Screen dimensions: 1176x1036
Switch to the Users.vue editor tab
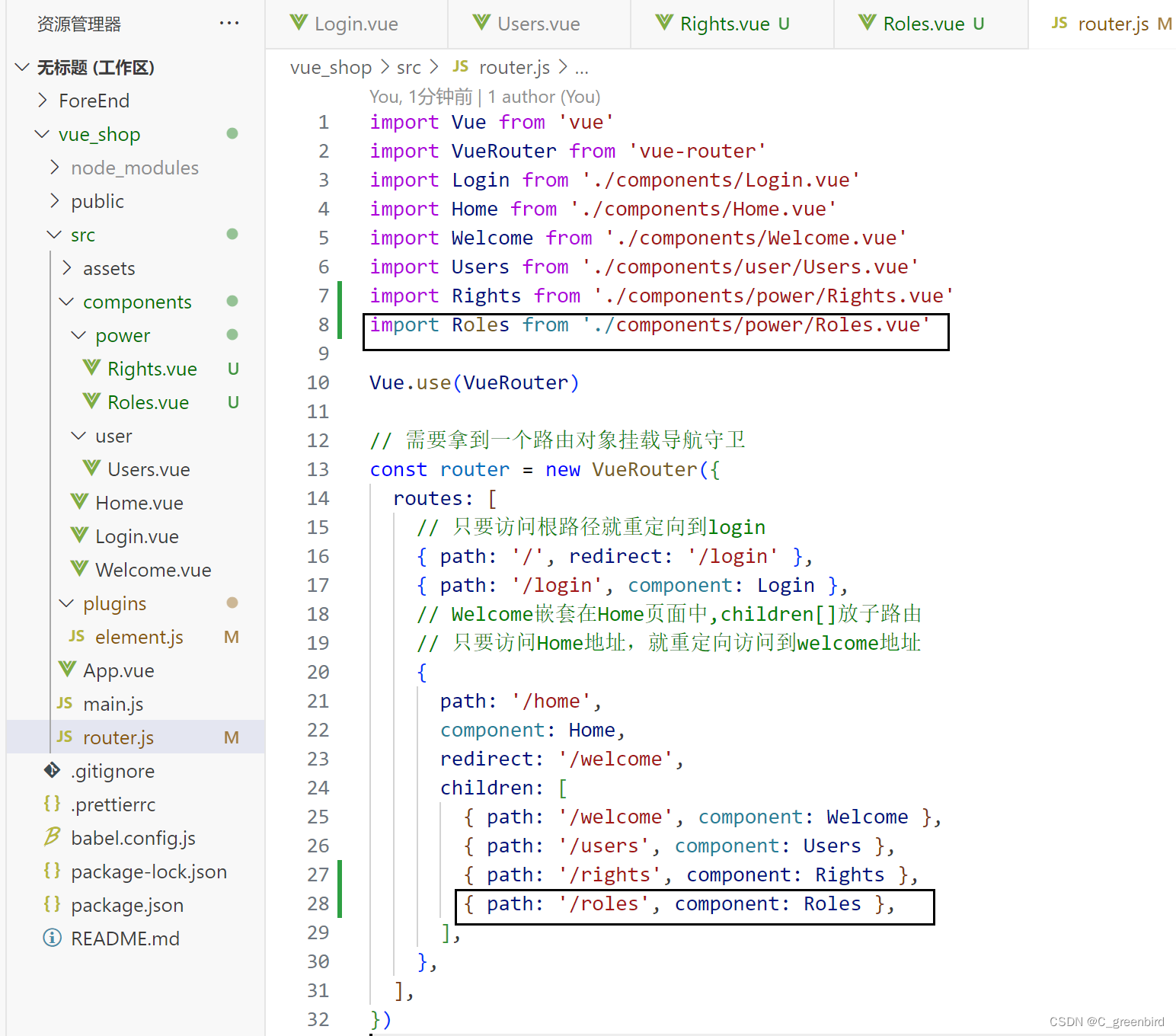tap(539, 24)
